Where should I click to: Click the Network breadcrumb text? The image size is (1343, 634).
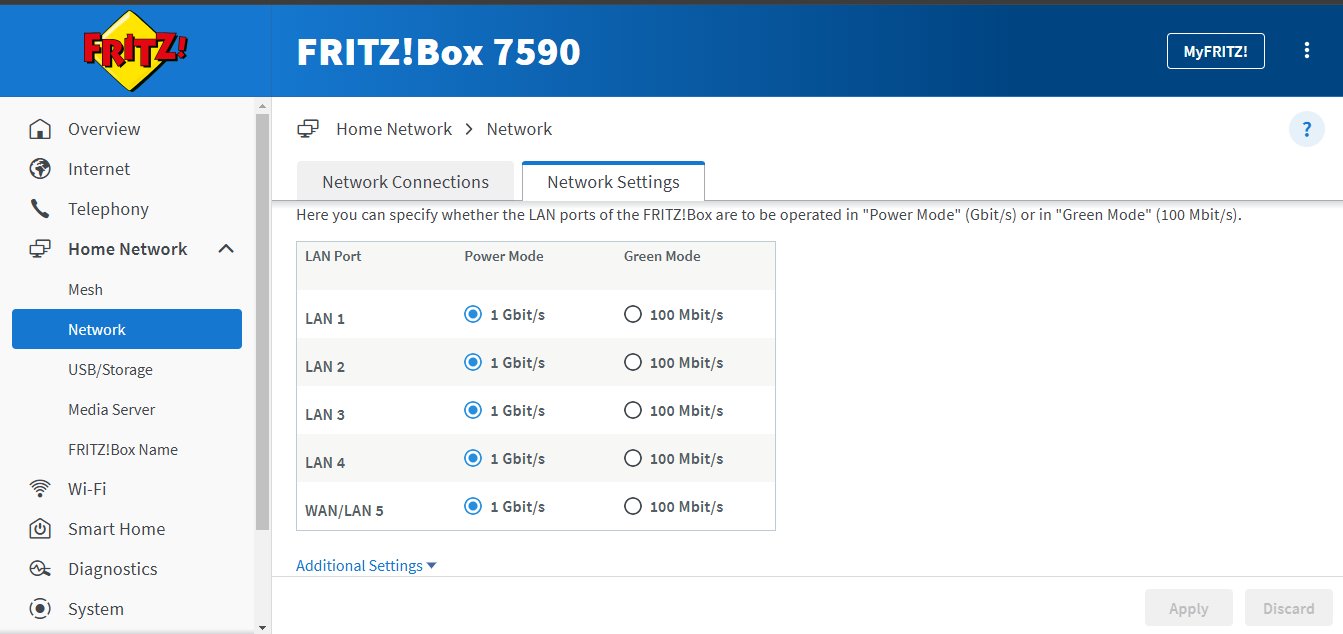[x=519, y=129]
